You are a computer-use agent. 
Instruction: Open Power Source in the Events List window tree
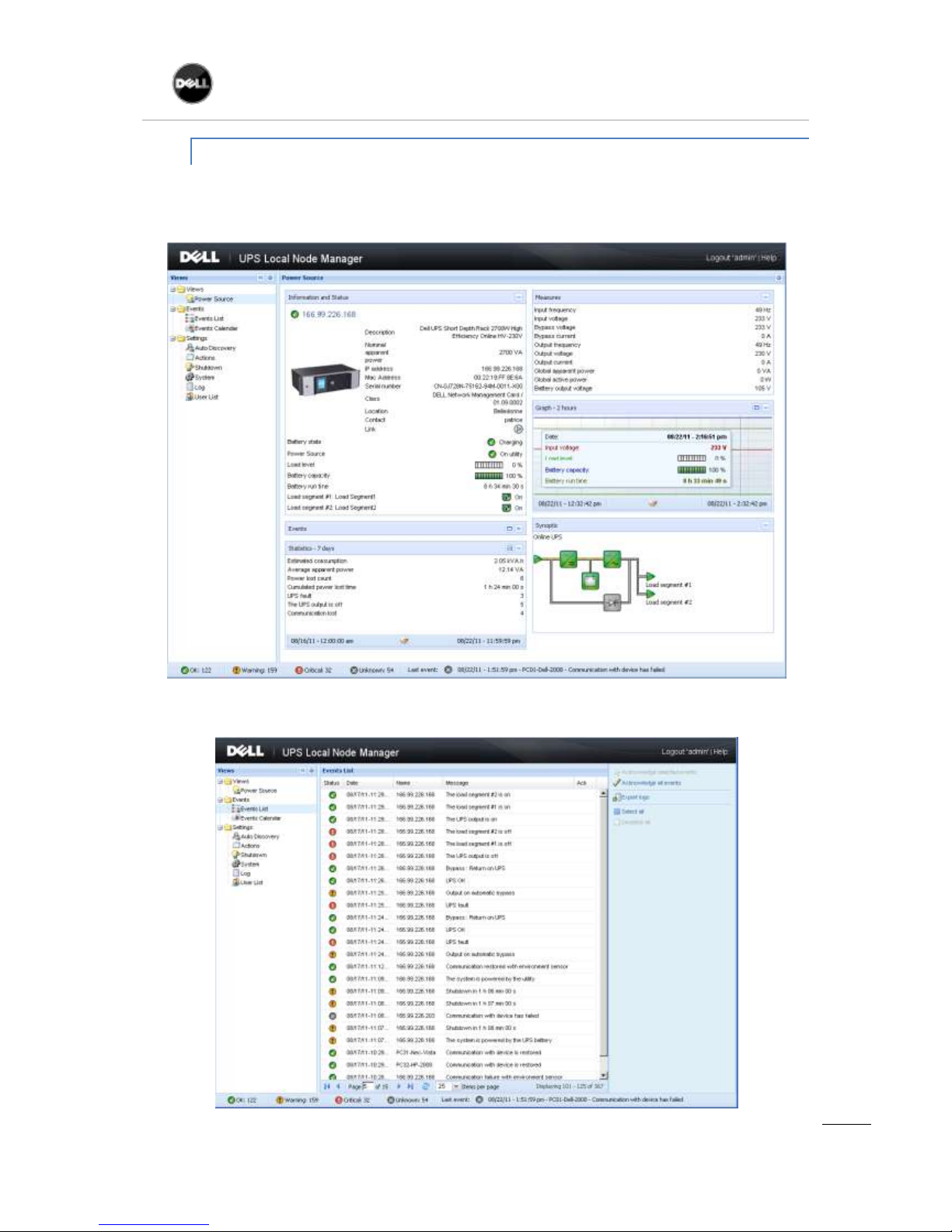pos(256,791)
